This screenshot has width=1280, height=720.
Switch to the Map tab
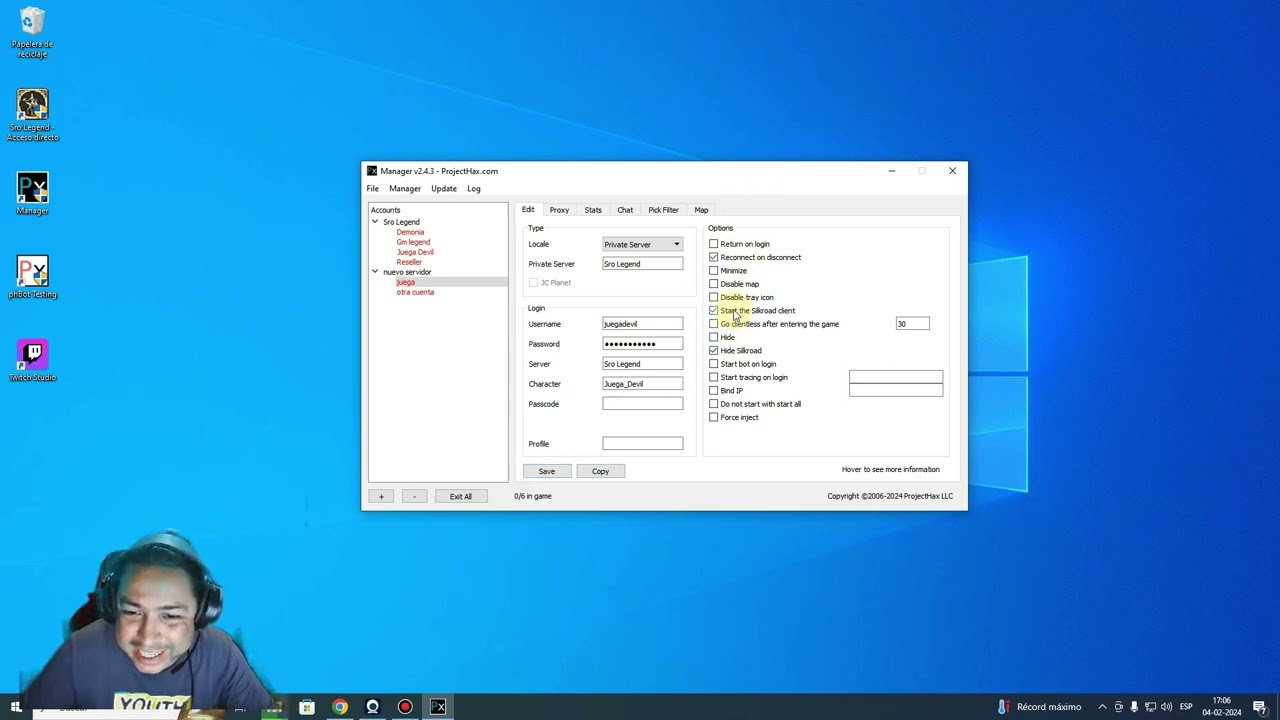701,210
